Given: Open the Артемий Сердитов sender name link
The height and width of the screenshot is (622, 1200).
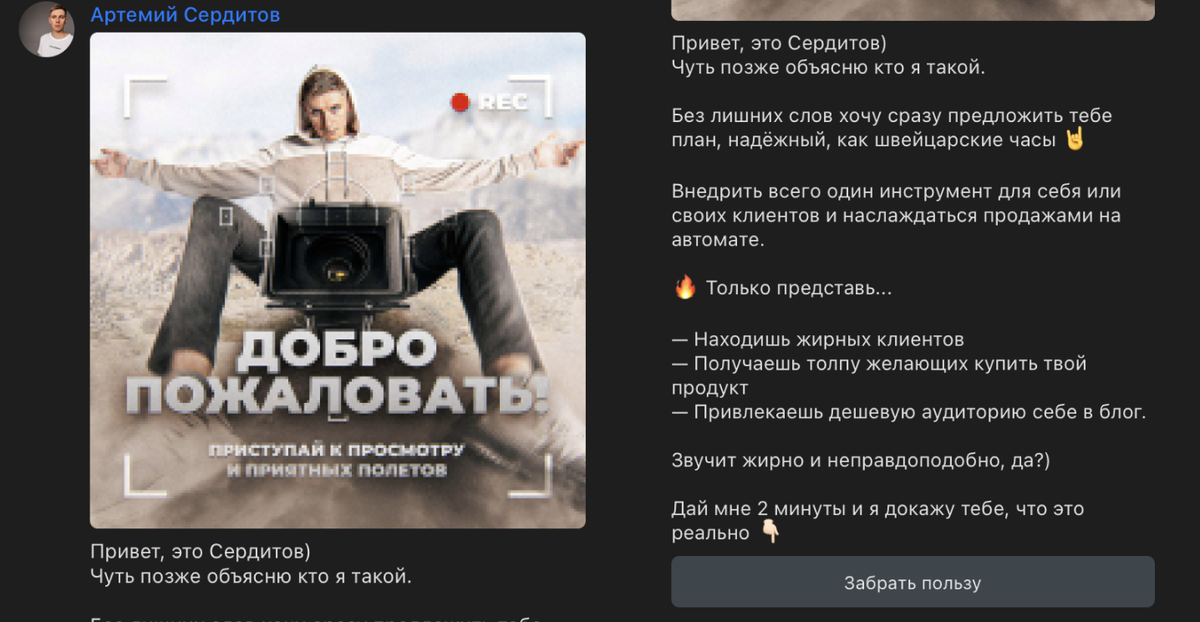Looking at the screenshot, I should 185,15.
